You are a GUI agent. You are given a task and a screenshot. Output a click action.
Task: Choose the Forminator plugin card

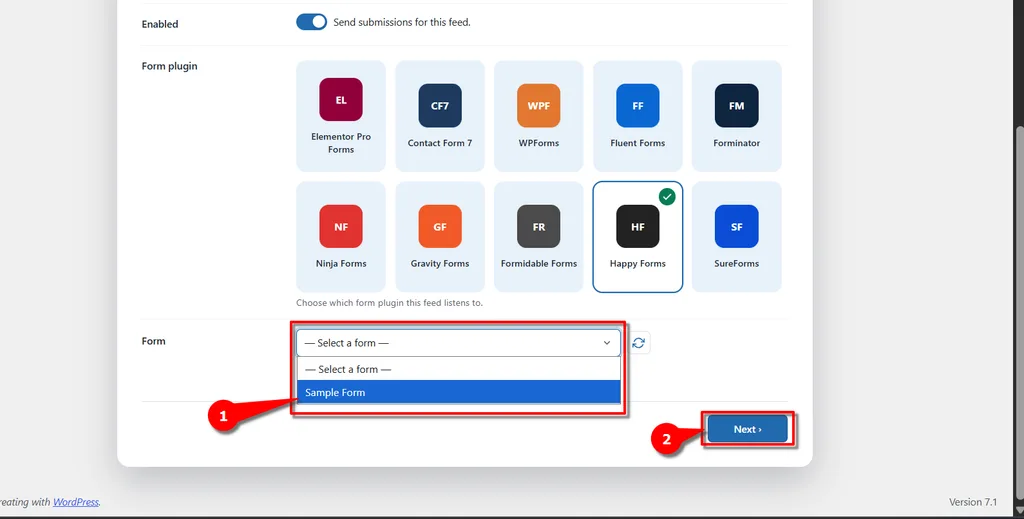click(x=737, y=116)
